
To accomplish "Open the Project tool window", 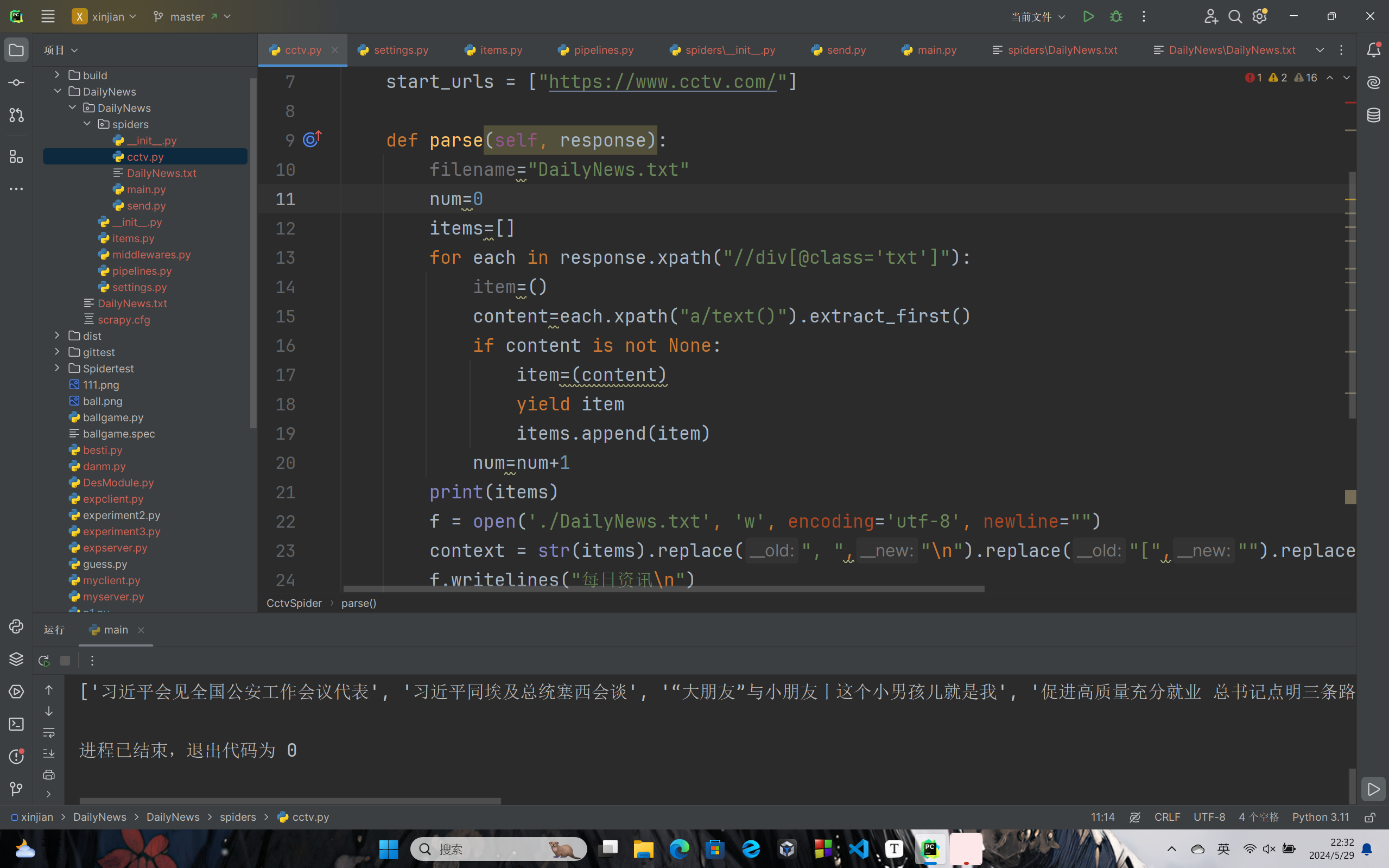I will point(16,50).
